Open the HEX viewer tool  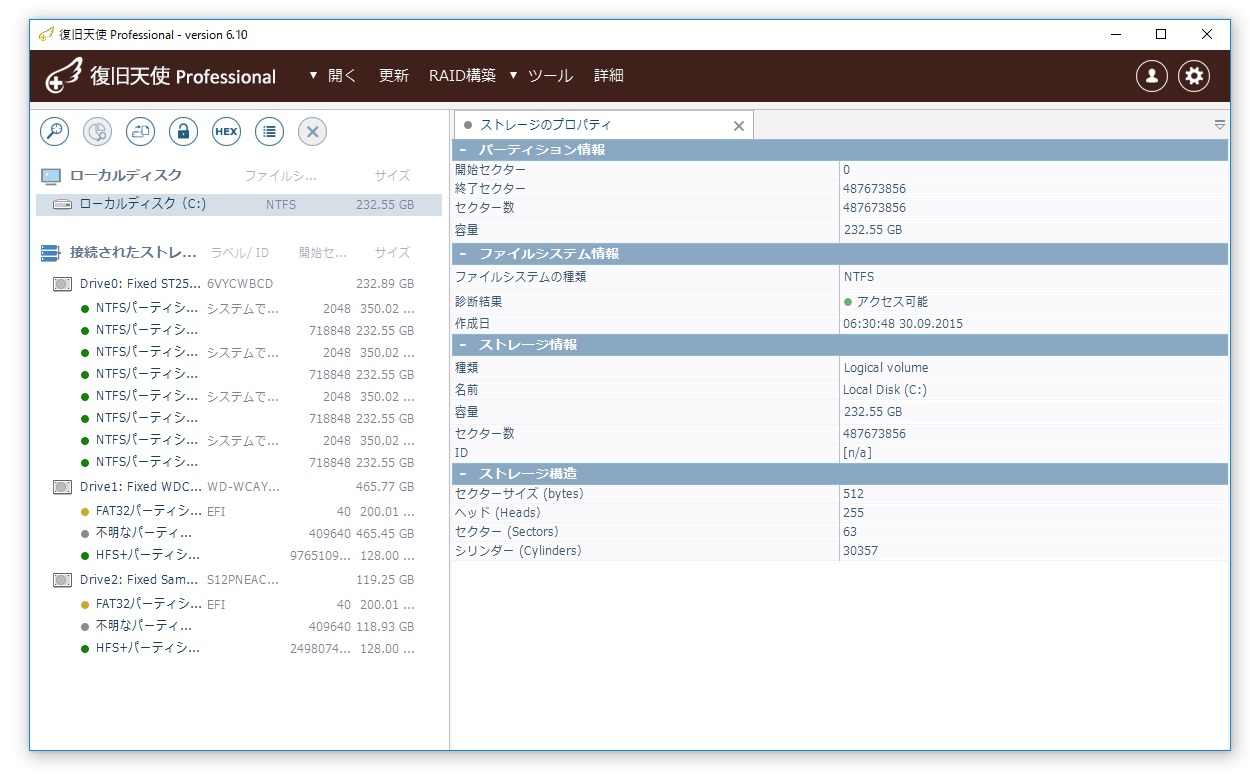point(226,131)
